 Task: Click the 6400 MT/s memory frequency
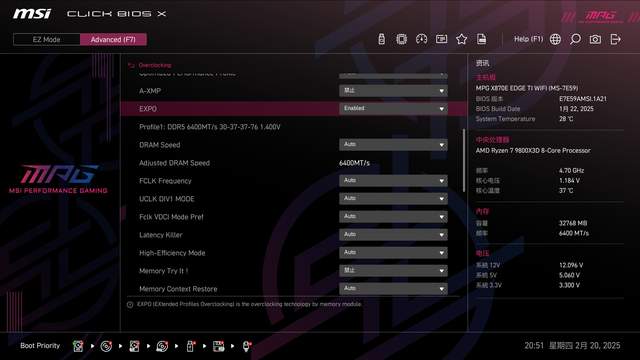573,233
